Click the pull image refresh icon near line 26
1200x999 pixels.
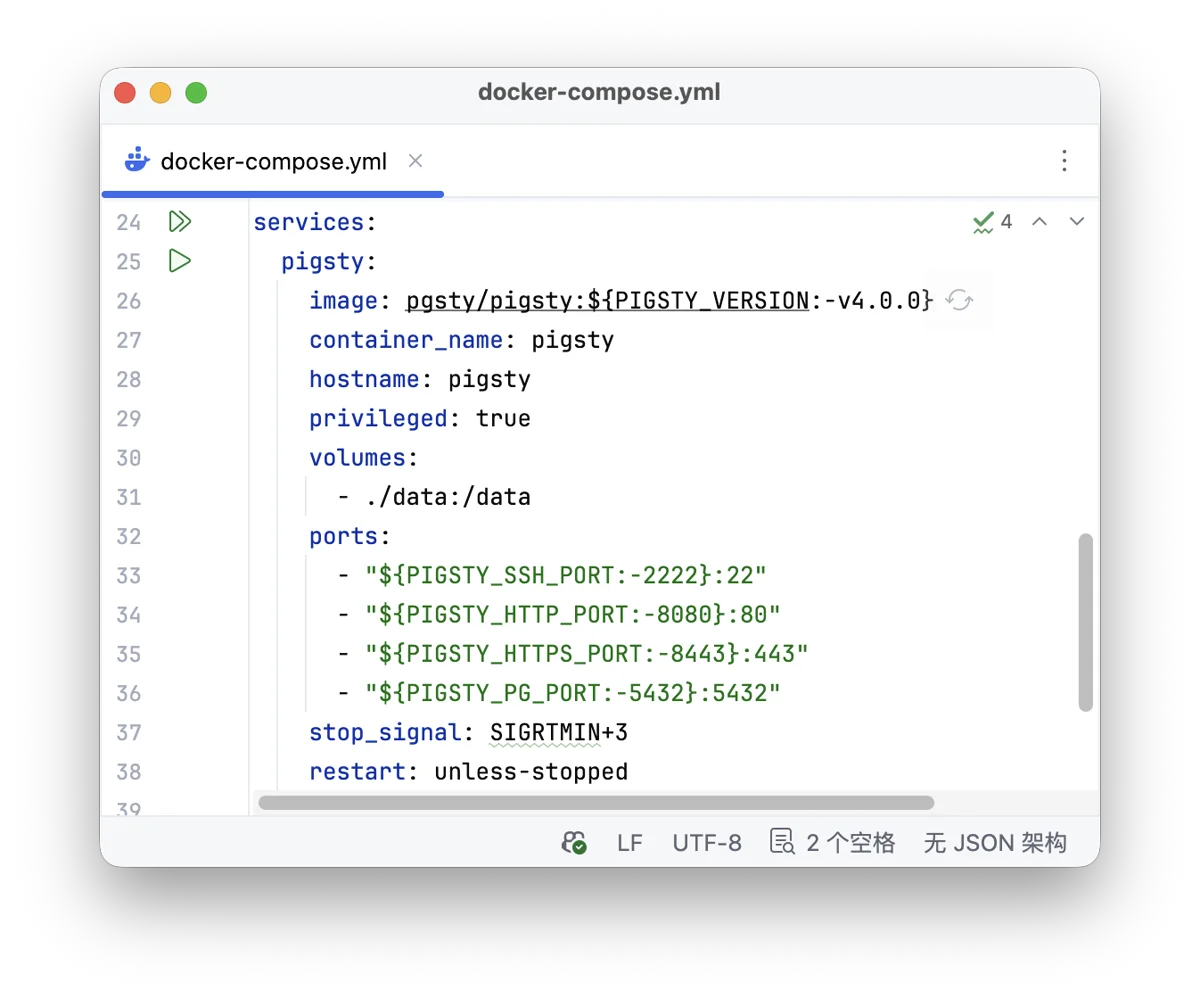pyautogui.click(x=960, y=300)
